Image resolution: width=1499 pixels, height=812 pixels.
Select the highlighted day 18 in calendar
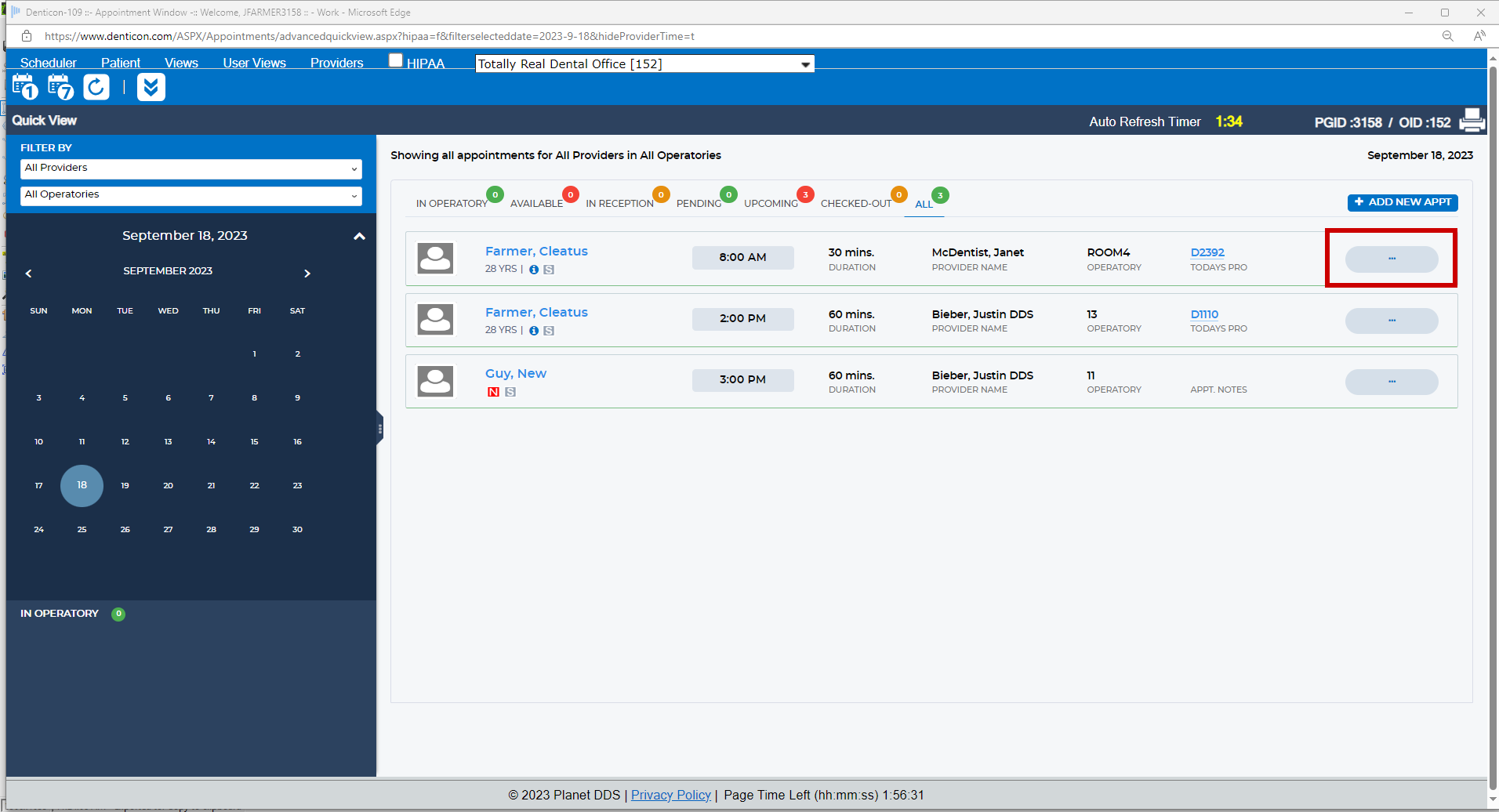point(82,486)
